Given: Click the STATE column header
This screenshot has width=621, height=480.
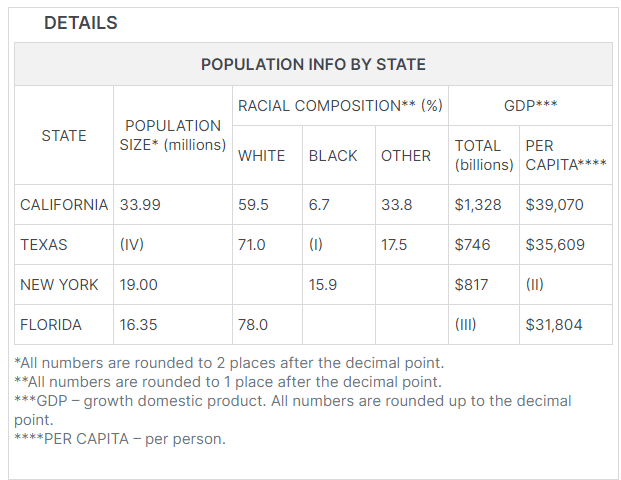Looking at the screenshot, I should pyautogui.click(x=64, y=136).
